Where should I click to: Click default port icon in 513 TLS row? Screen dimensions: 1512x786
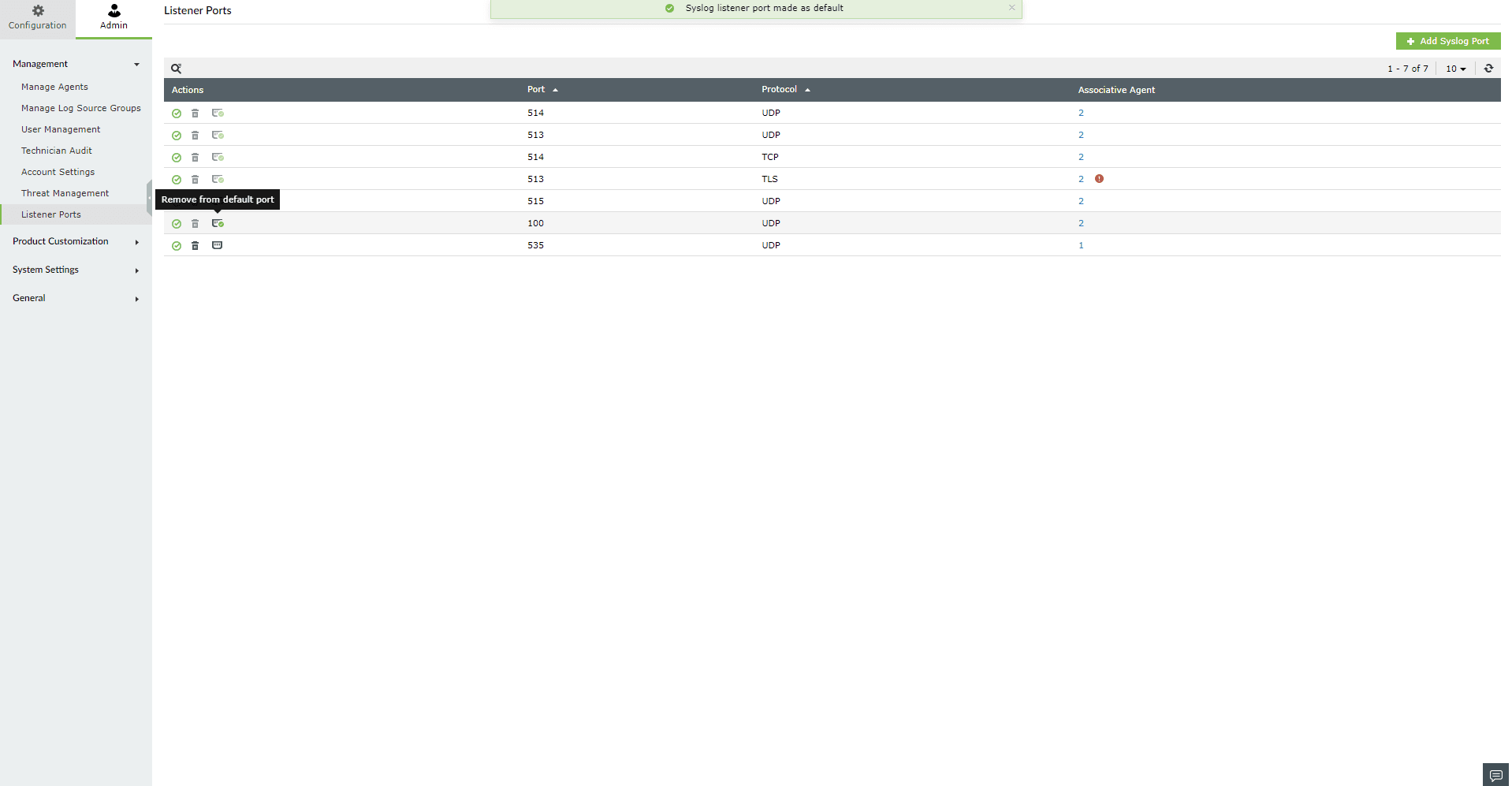click(x=218, y=180)
